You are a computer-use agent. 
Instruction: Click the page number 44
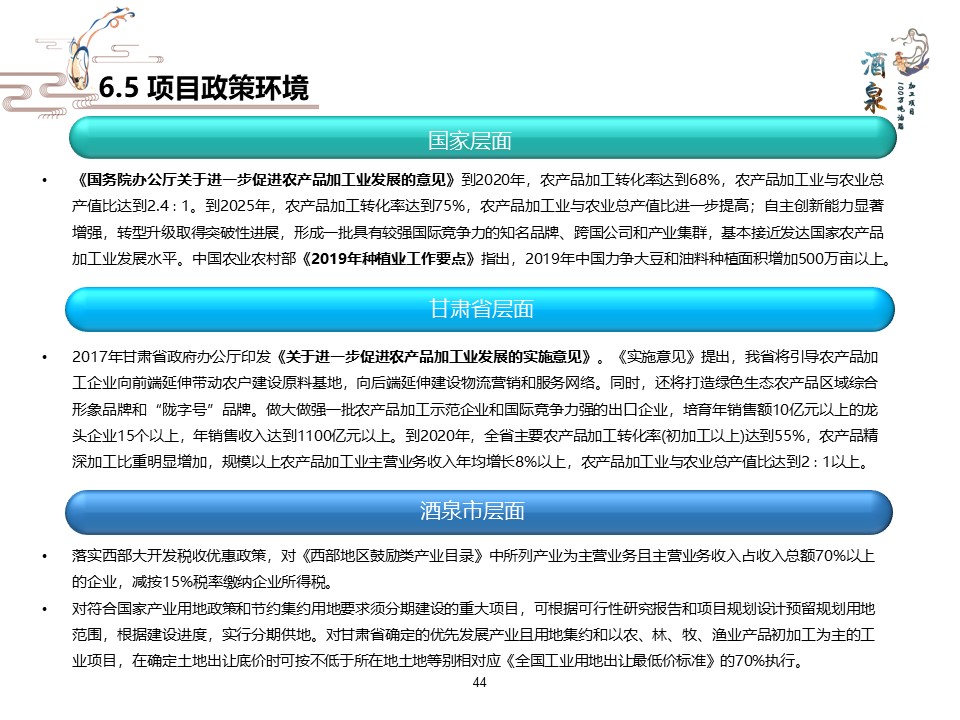point(479,683)
